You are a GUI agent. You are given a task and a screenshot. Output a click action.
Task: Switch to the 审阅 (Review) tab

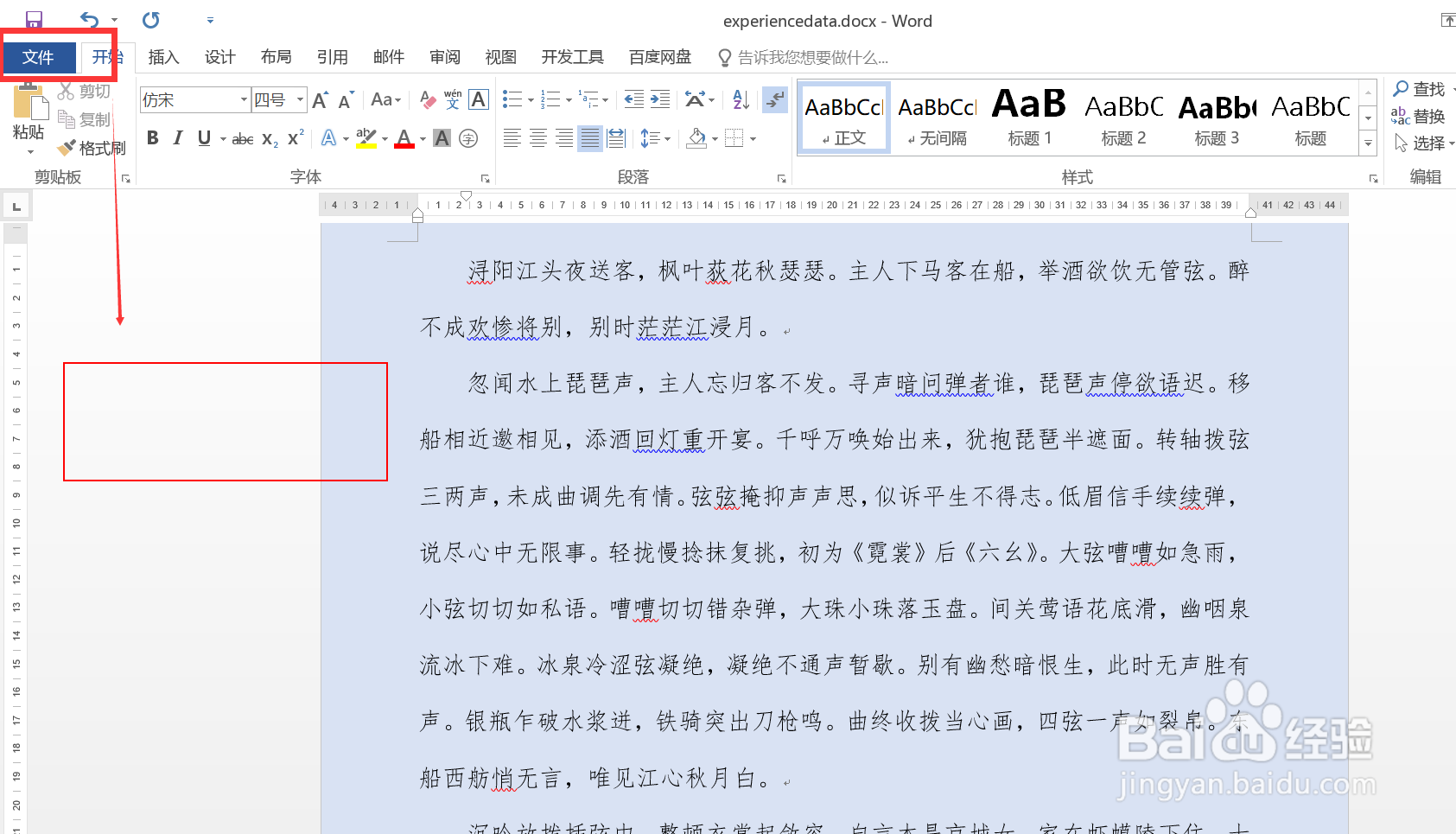(444, 57)
